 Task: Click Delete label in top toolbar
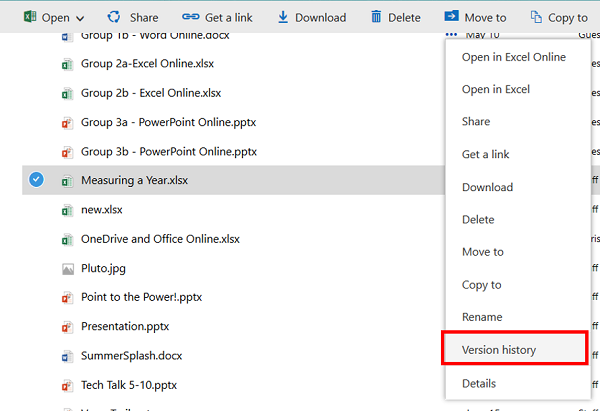(x=404, y=18)
